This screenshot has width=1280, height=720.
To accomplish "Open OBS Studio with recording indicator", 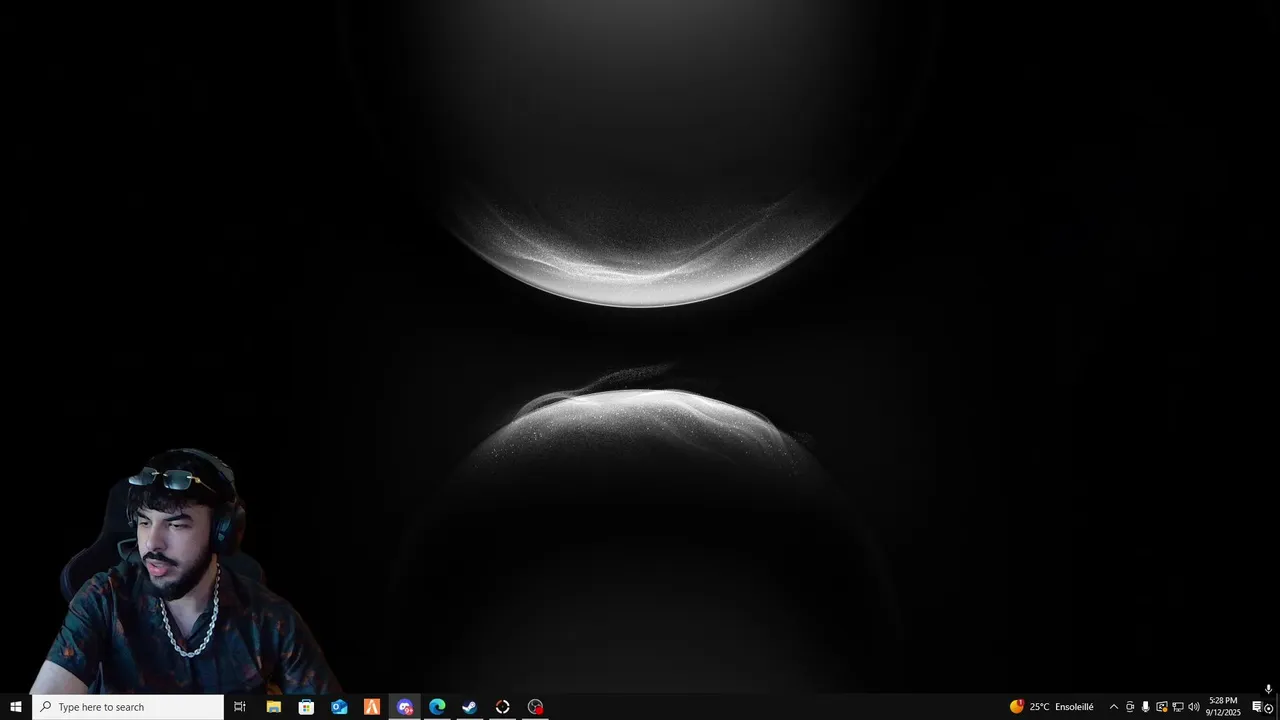I will coord(536,707).
